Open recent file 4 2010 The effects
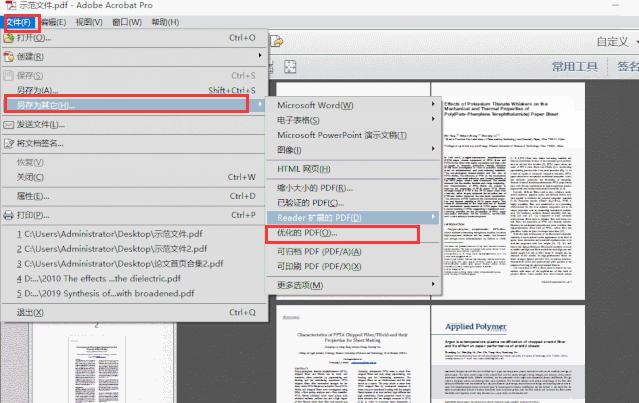The height and width of the screenshot is (403, 639). coord(99,279)
